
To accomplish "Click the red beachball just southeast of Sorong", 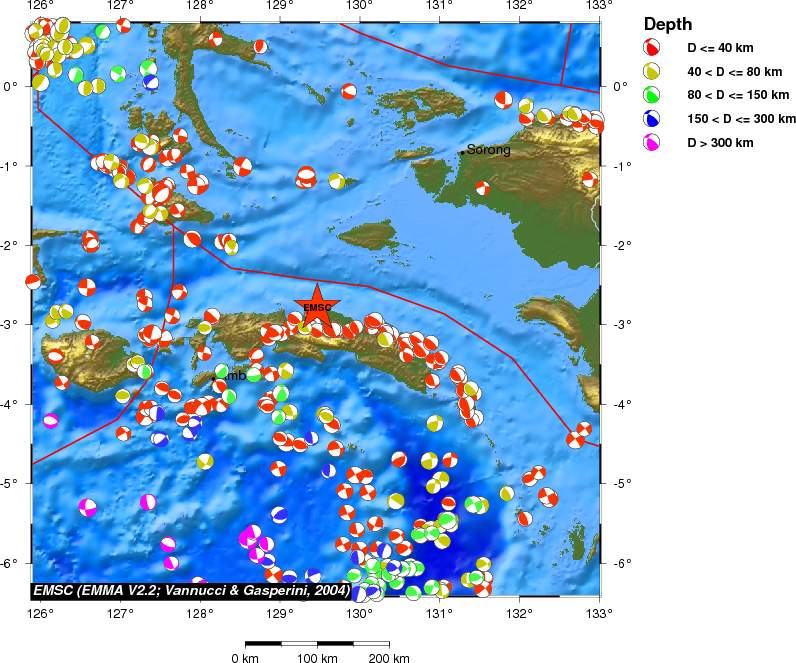I will (x=483, y=188).
